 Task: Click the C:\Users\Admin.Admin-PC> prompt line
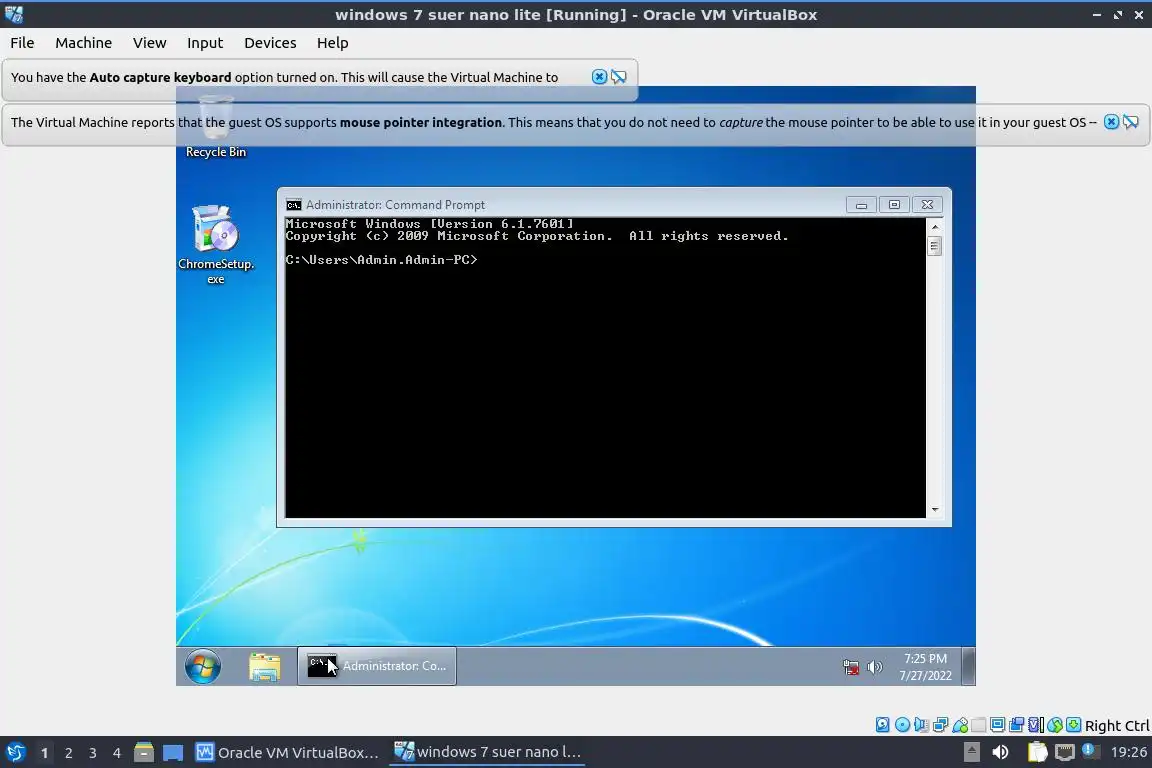pyautogui.click(x=381, y=259)
